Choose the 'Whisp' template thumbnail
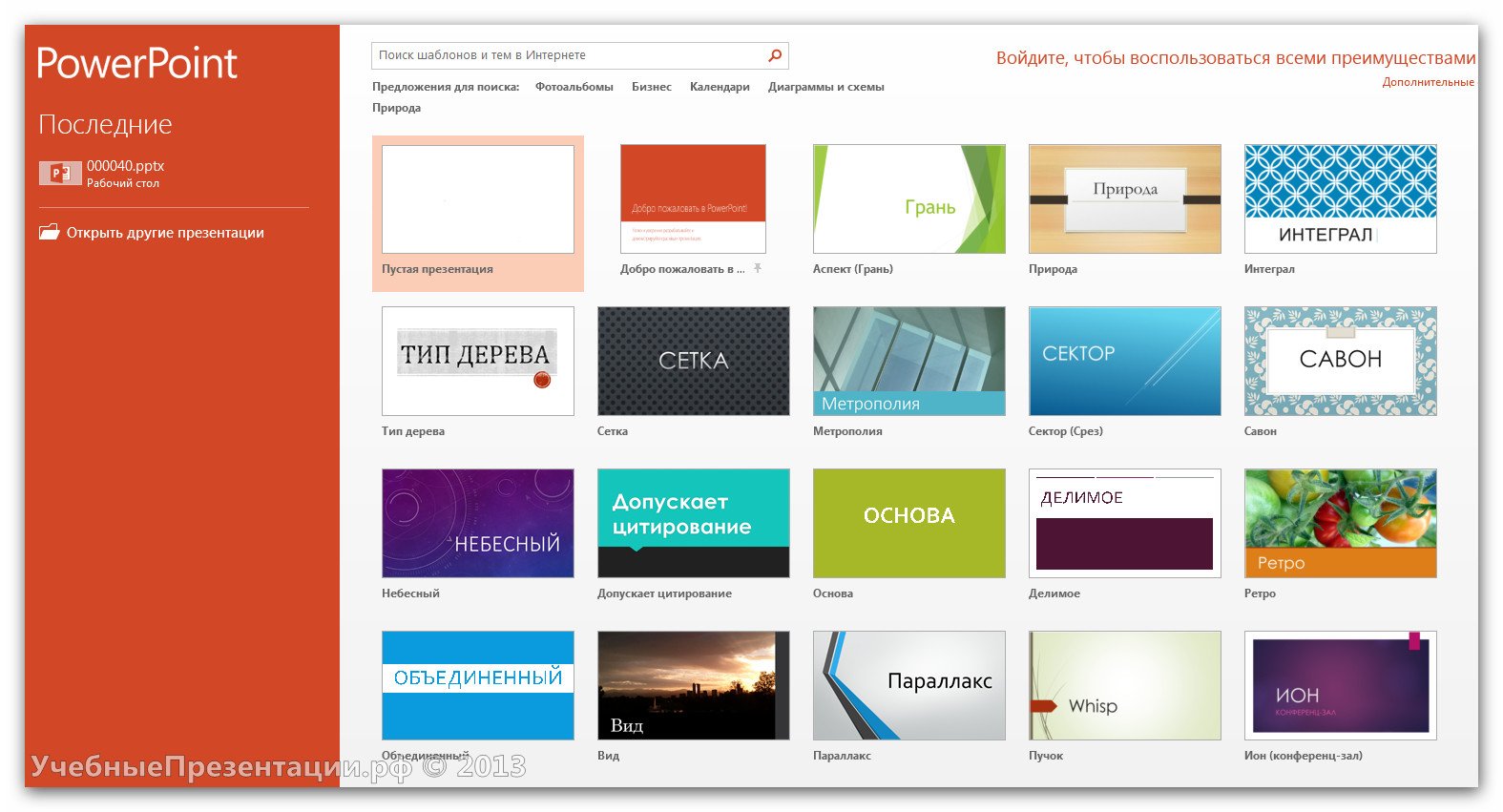1503x812 pixels. [1125, 686]
